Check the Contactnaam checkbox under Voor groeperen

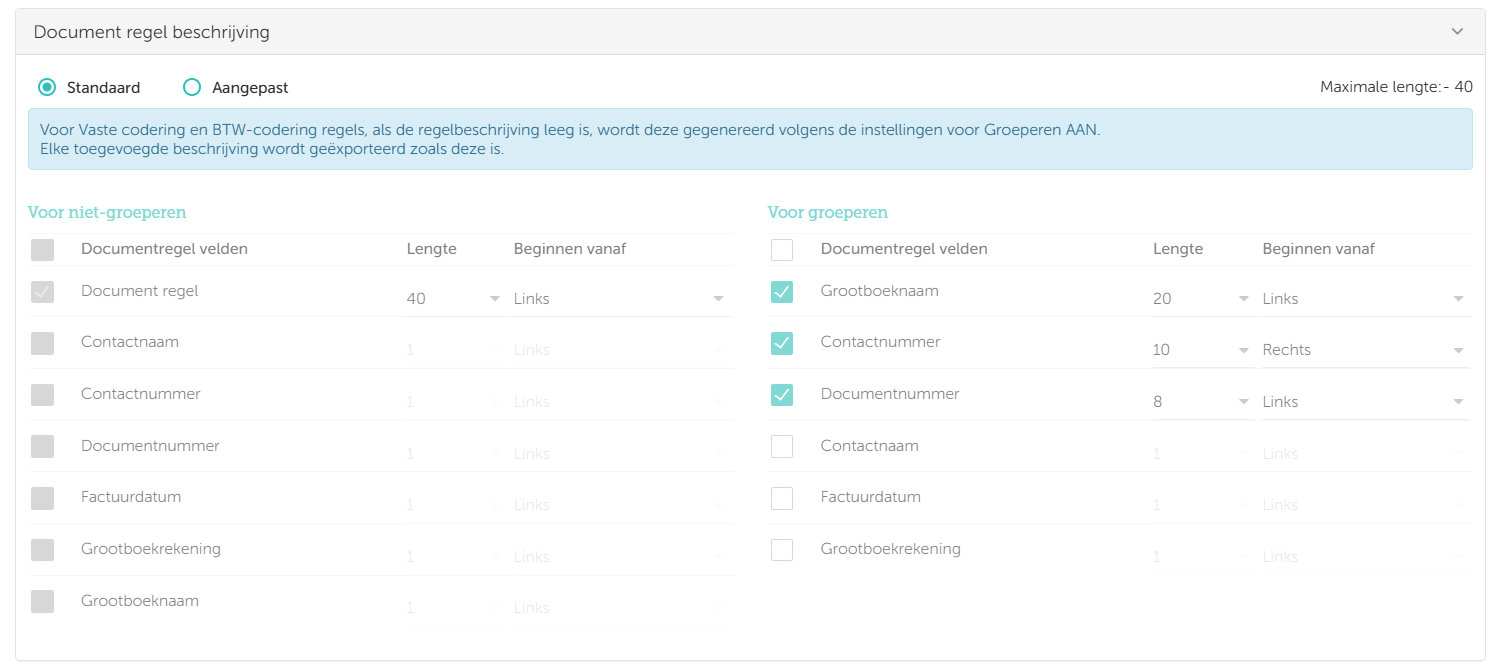(782, 447)
